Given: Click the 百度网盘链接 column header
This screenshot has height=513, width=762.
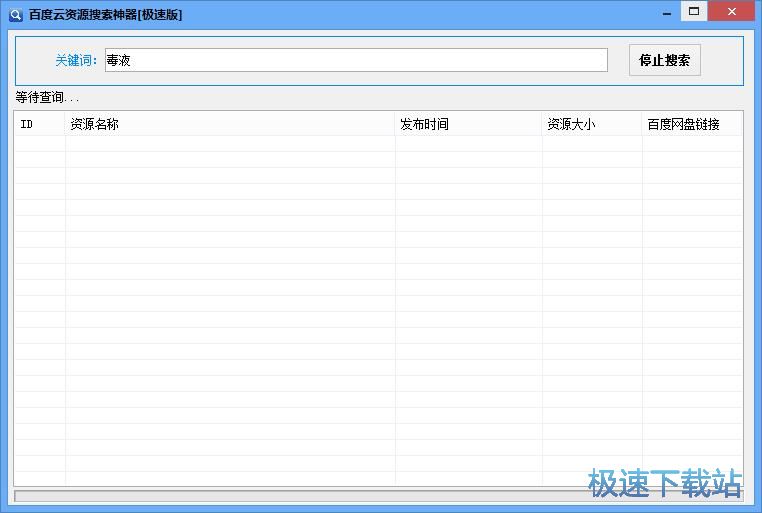Looking at the screenshot, I should click(692, 124).
